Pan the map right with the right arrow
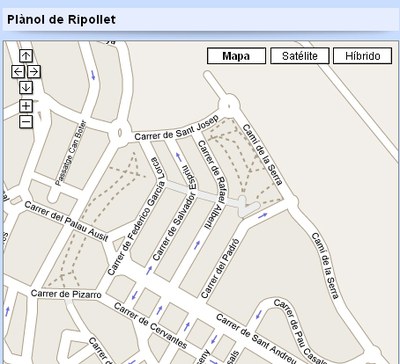The width and height of the screenshot is (400, 364). (x=34, y=72)
